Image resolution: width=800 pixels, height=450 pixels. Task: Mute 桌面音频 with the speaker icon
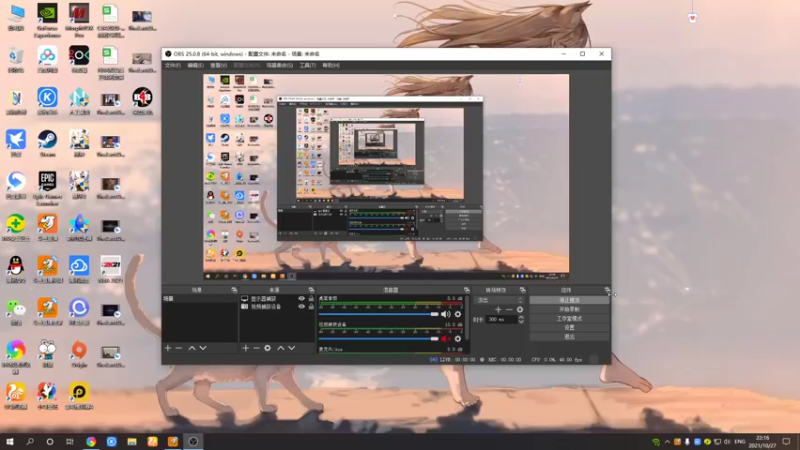[445, 314]
